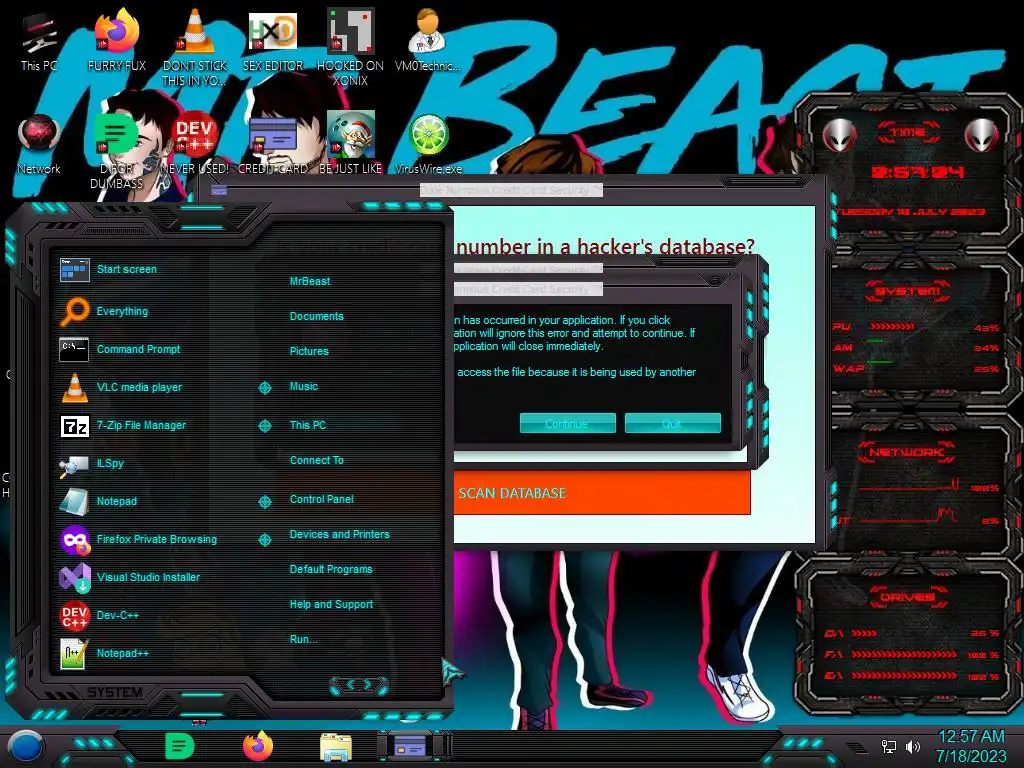Expand Devices and Printers submenu arrow
Viewport: 1024px width, 768px height.
tap(265, 539)
